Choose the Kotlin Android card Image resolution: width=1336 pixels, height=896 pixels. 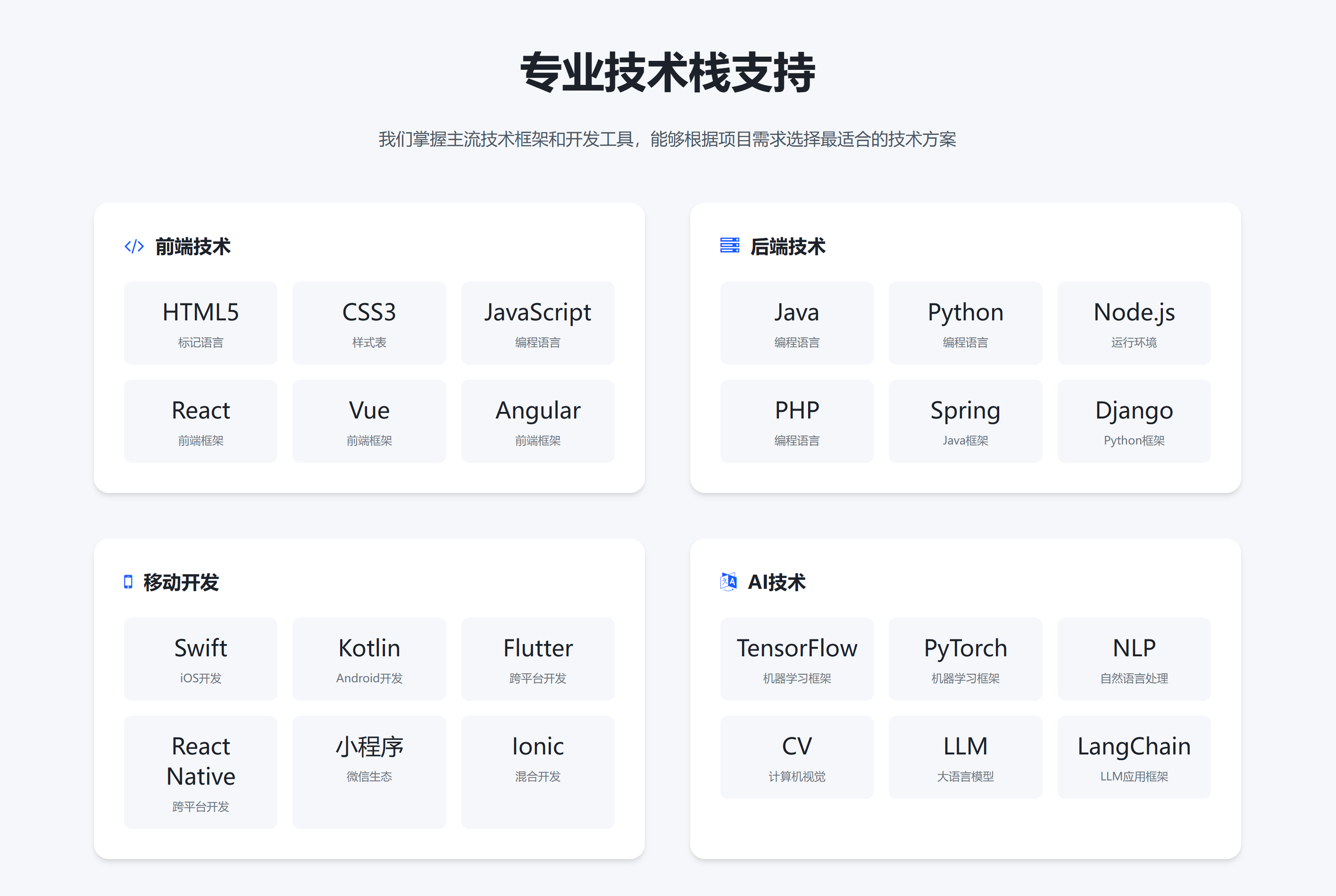pyautogui.click(x=369, y=659)
